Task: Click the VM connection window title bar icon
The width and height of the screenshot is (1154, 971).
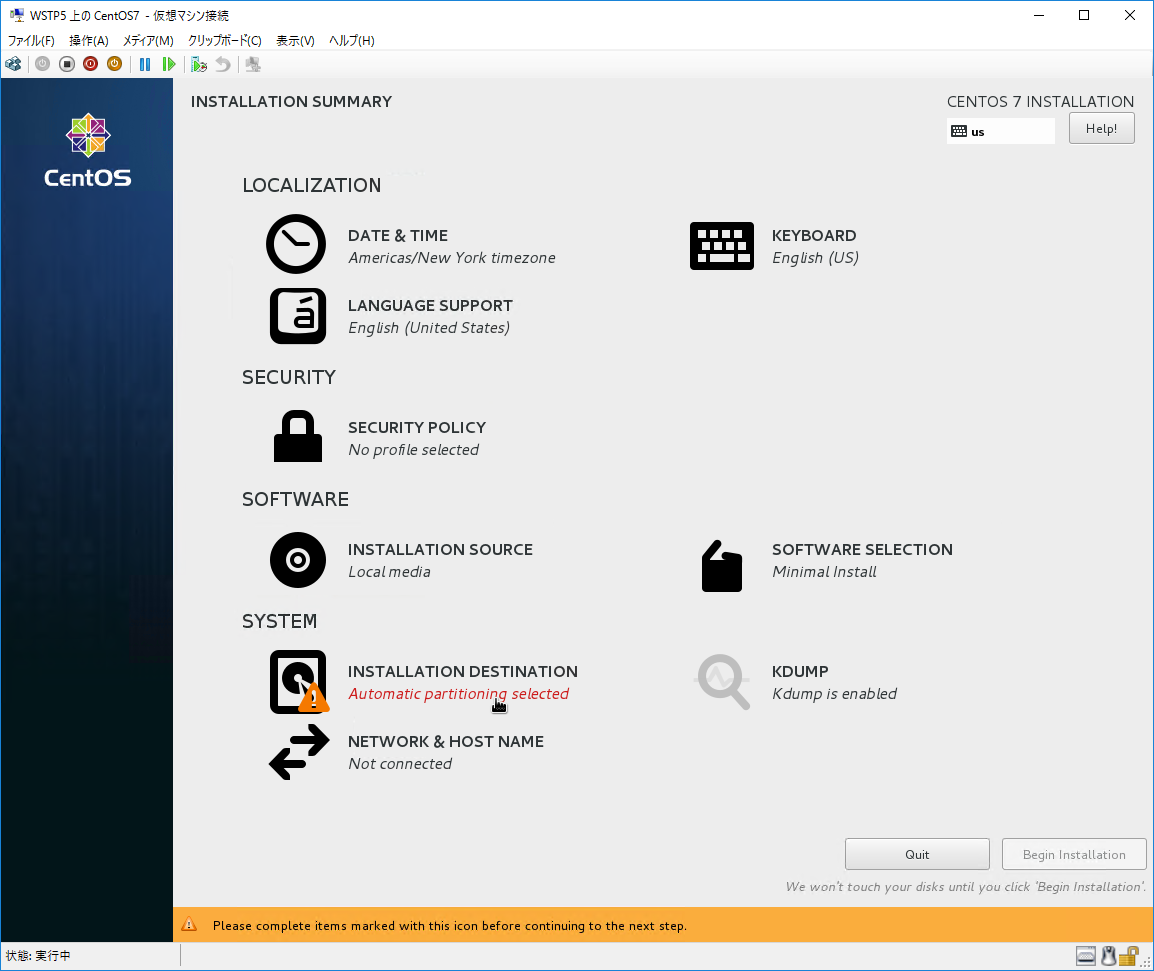Action: click(17, 15)
